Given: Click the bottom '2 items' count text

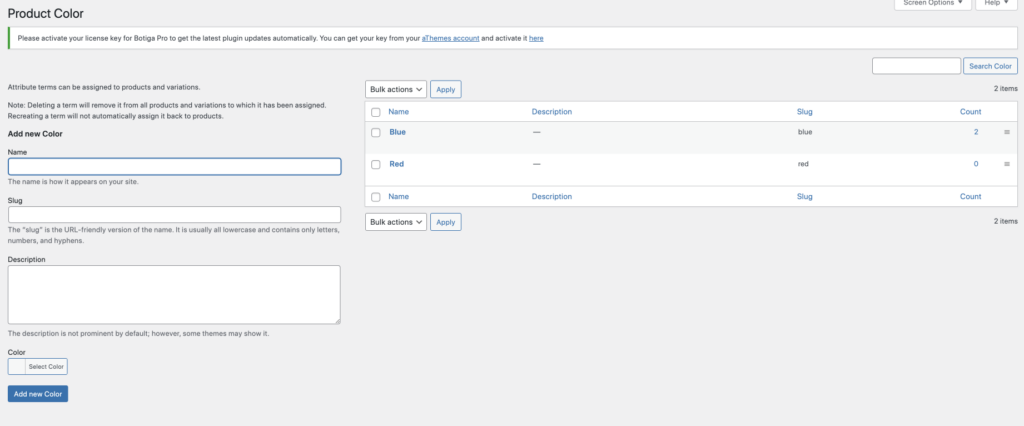Looking at the screenshot, I should coord(1006,221).
